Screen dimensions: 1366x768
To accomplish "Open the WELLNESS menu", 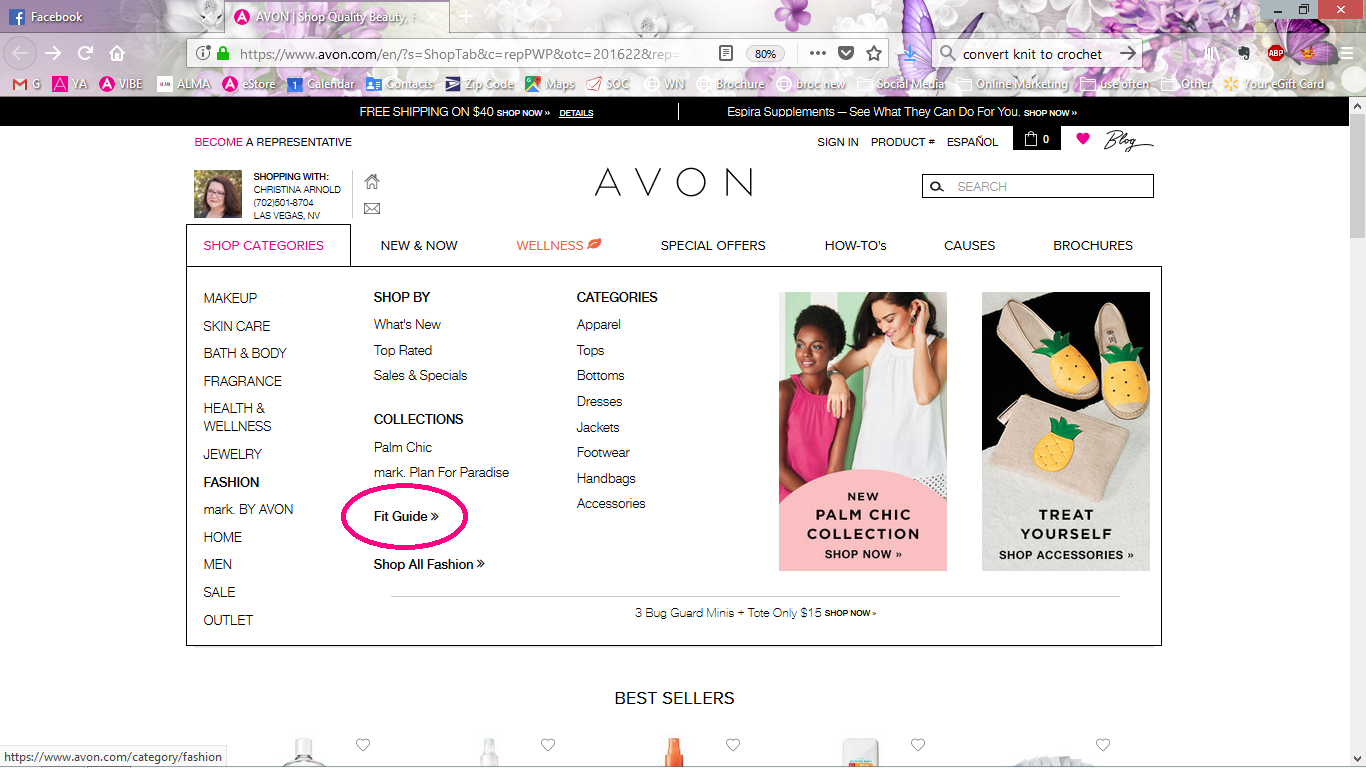I will 559,245.
